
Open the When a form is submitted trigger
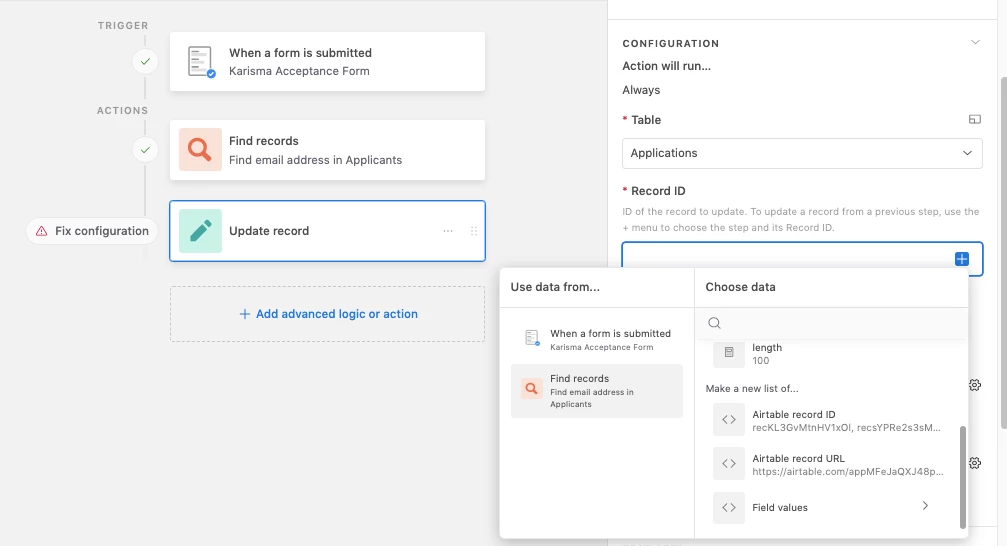327,62
